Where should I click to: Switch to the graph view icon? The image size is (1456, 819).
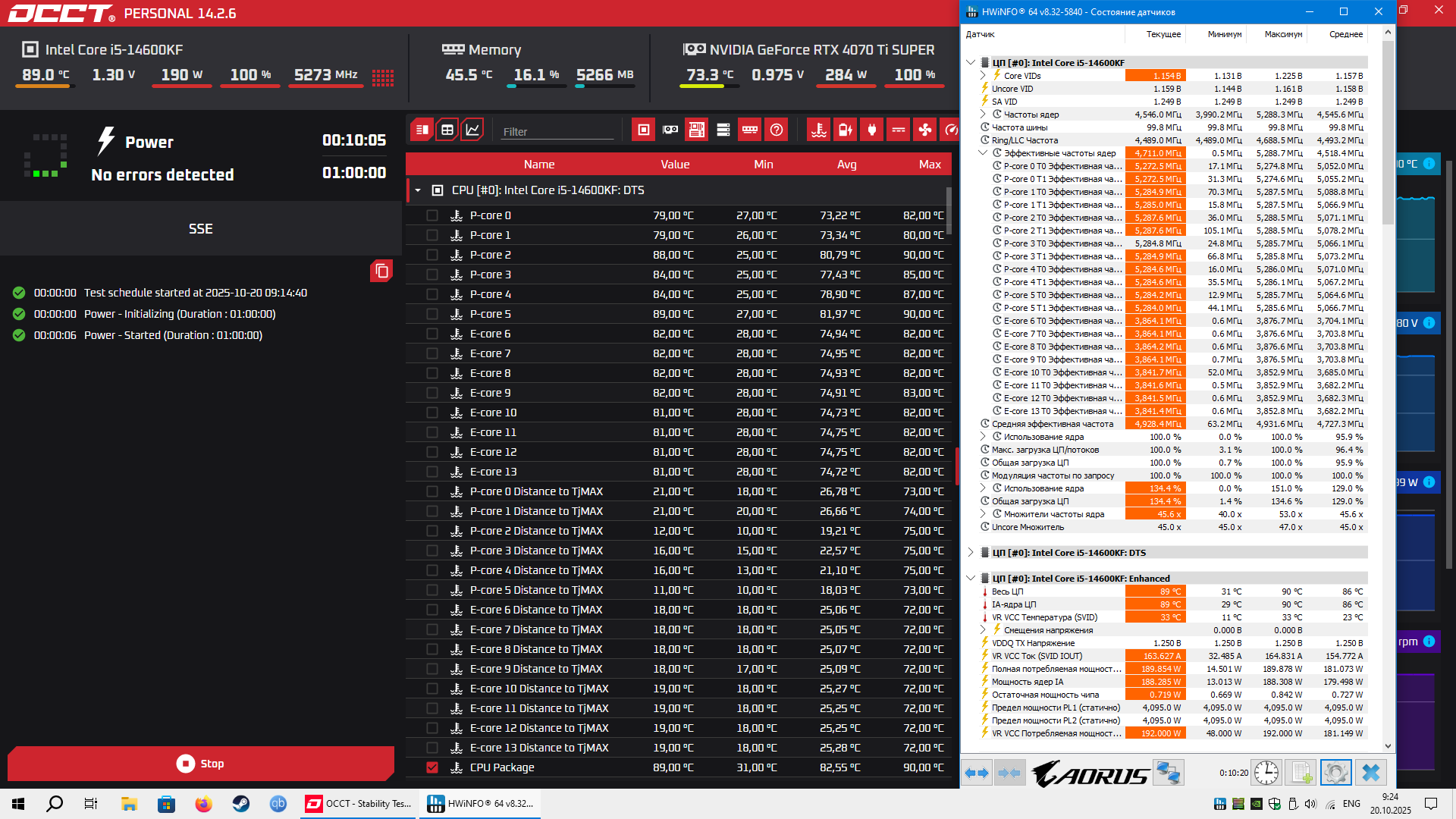[472, 130]
